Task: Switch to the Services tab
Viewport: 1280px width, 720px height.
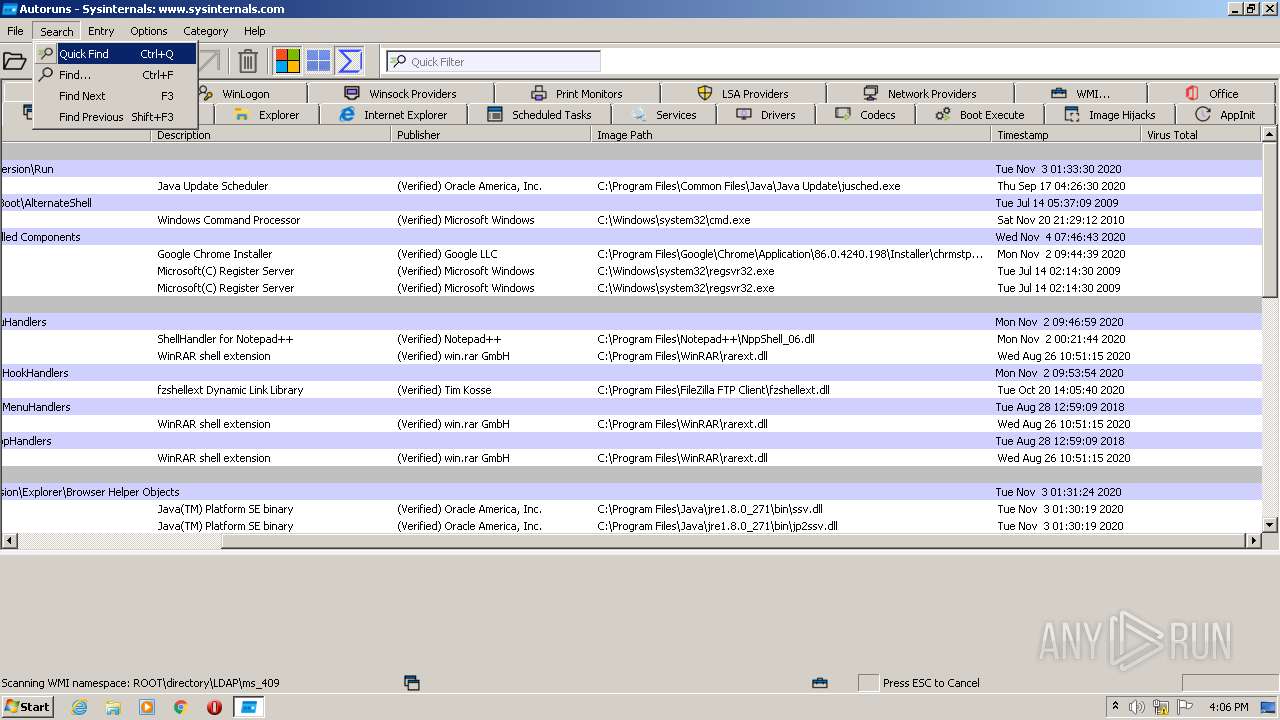Action: tap(664, 115)
